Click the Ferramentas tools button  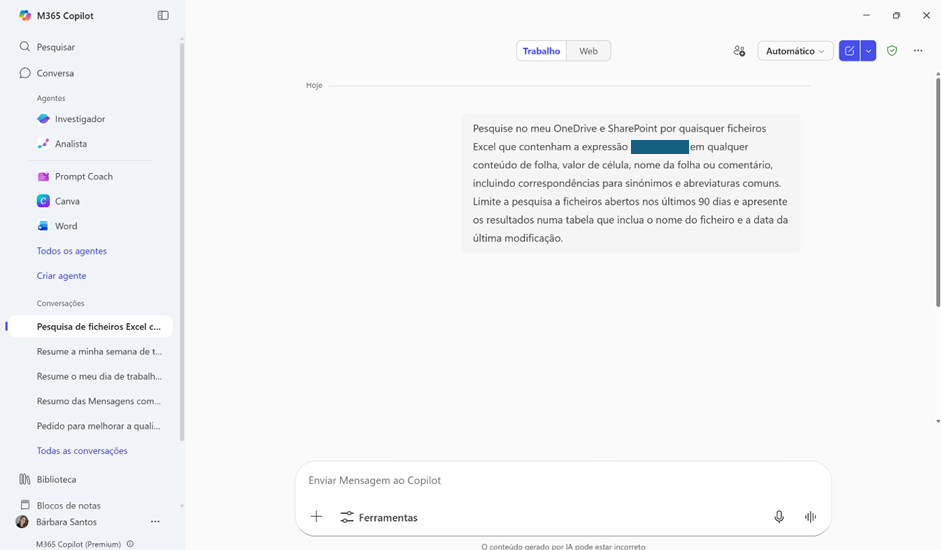point(379,518)
